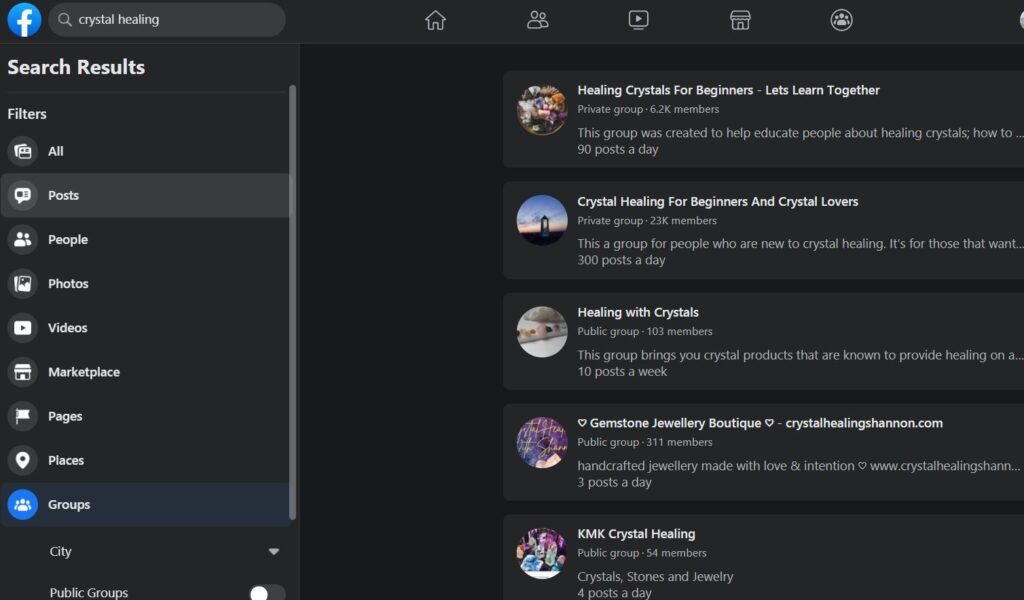Viewport: 1024px width, 600px height.
Task: Select the Photos filter icon in sidebar
Action: [22, 283]
